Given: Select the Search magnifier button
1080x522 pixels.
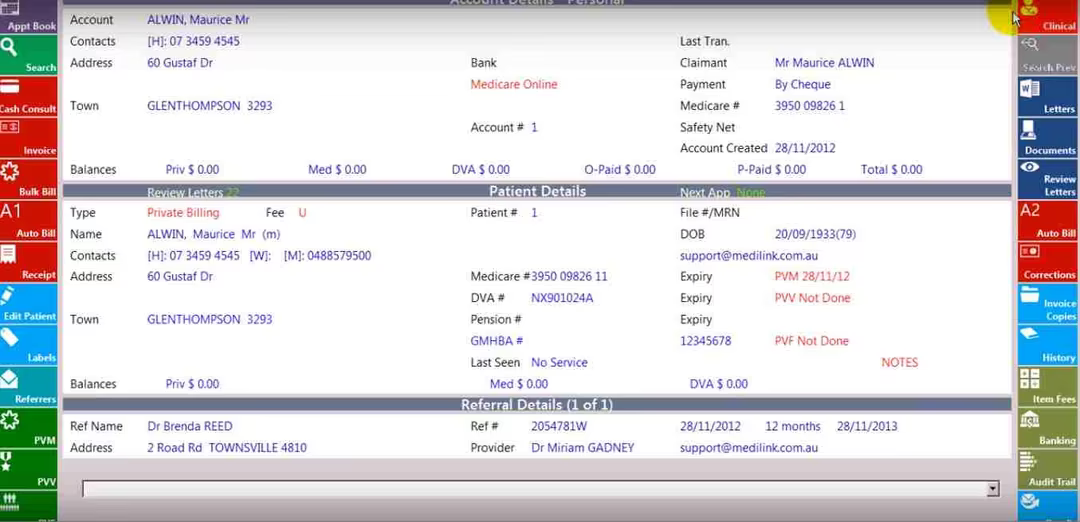Looking at the screenshot, I should 29,55.
